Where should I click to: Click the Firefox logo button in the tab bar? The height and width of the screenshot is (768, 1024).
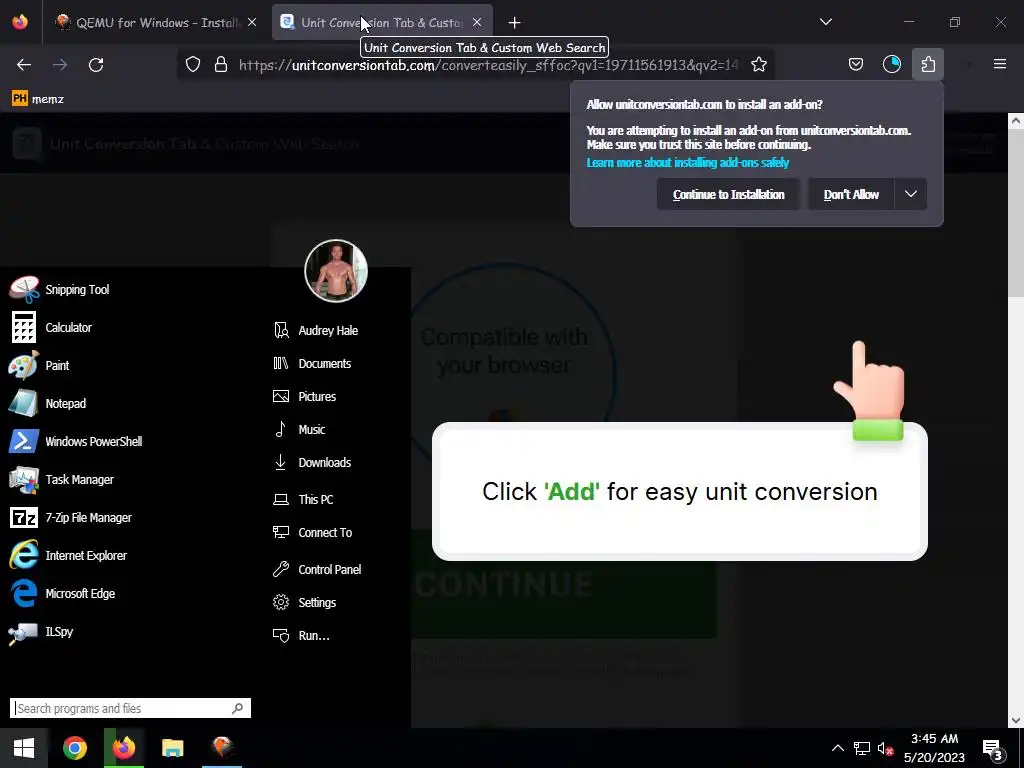pyautogui.click(x=20, y=22)
